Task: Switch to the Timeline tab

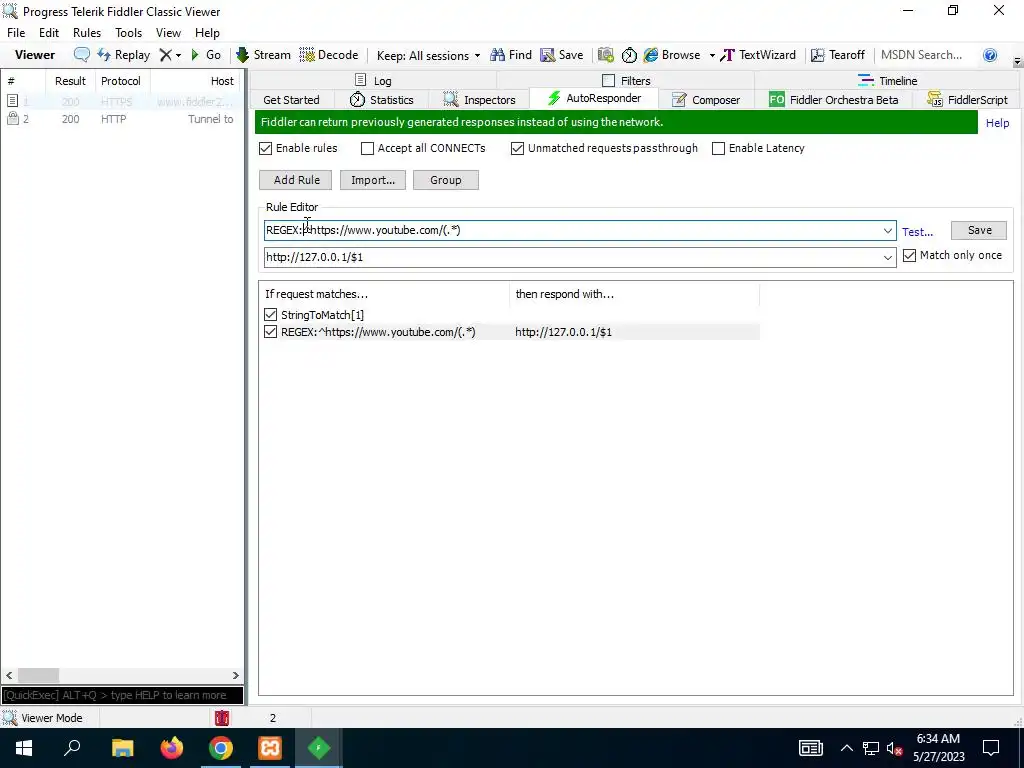Action: (x=888, y=80)
